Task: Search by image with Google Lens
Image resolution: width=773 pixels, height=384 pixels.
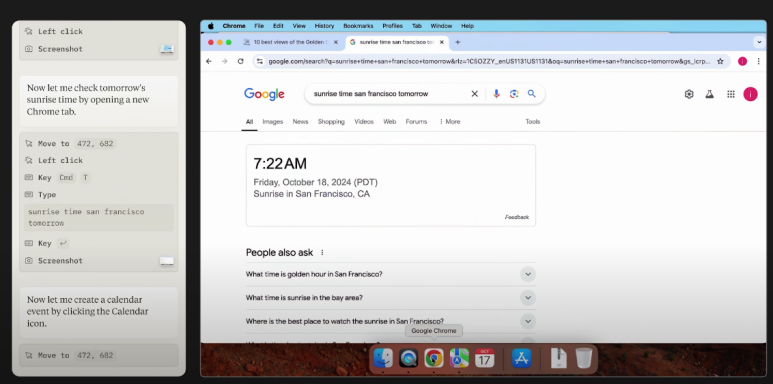Action: coord(514,94)
